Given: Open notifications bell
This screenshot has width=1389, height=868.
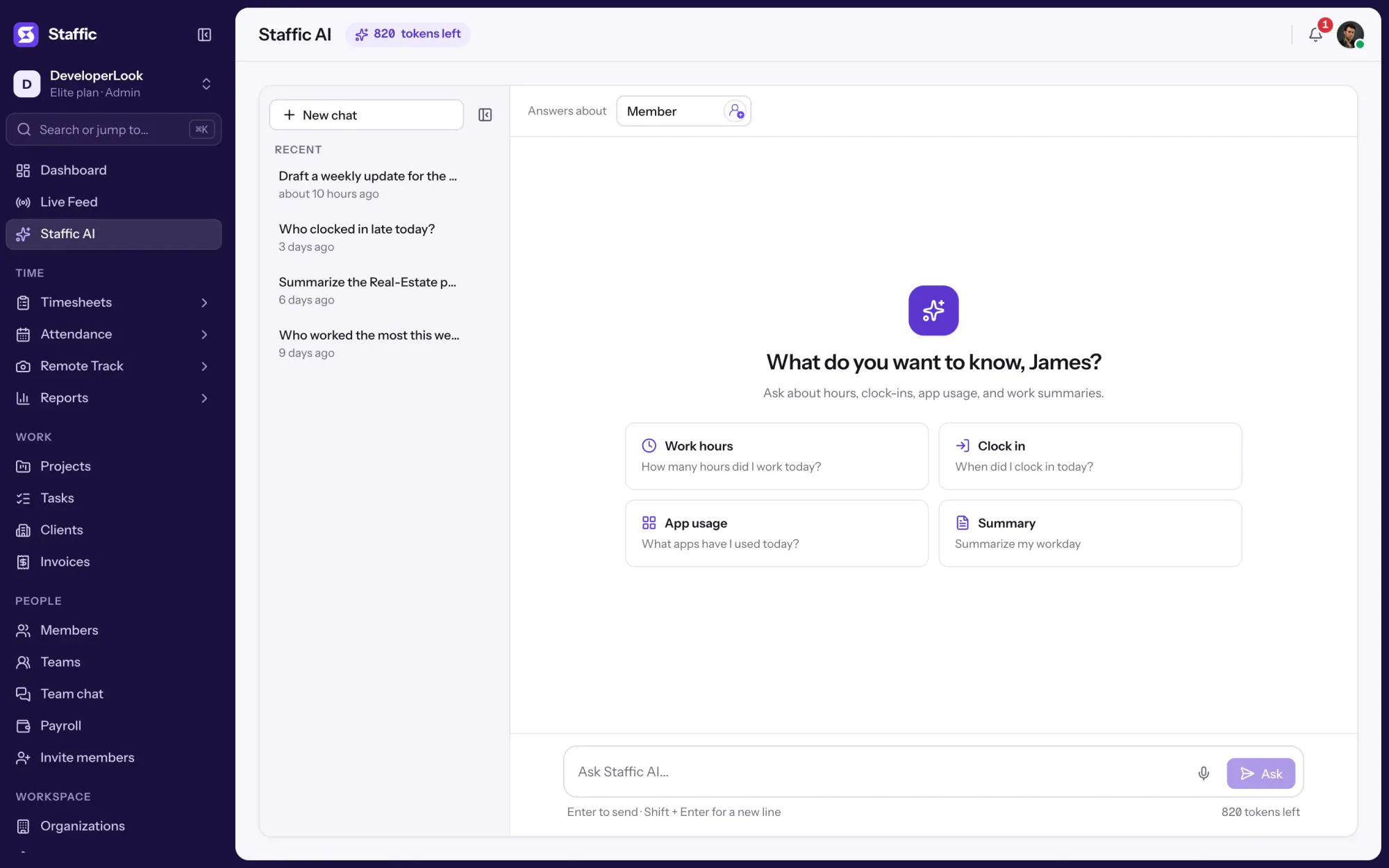Looking at the screenshot, I should pyautogui.click(x=1315, y=35).
